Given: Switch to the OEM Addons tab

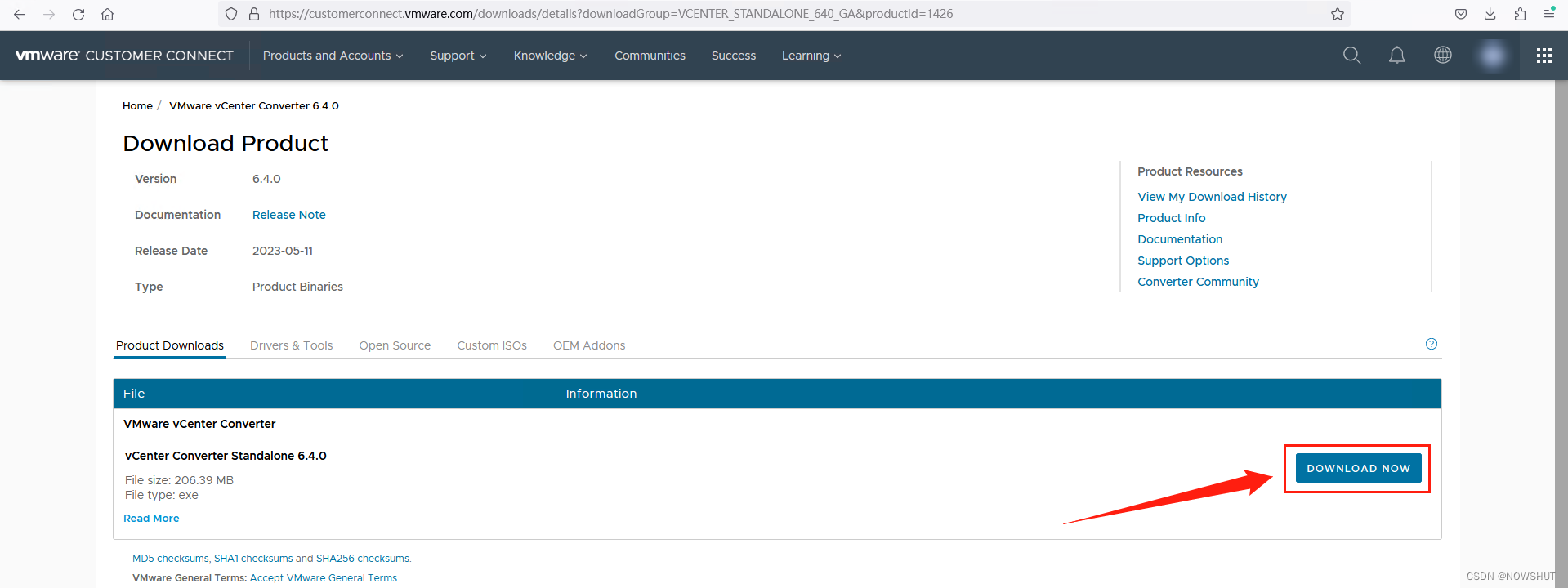Looking at the screenshot, I should (589, 345).
